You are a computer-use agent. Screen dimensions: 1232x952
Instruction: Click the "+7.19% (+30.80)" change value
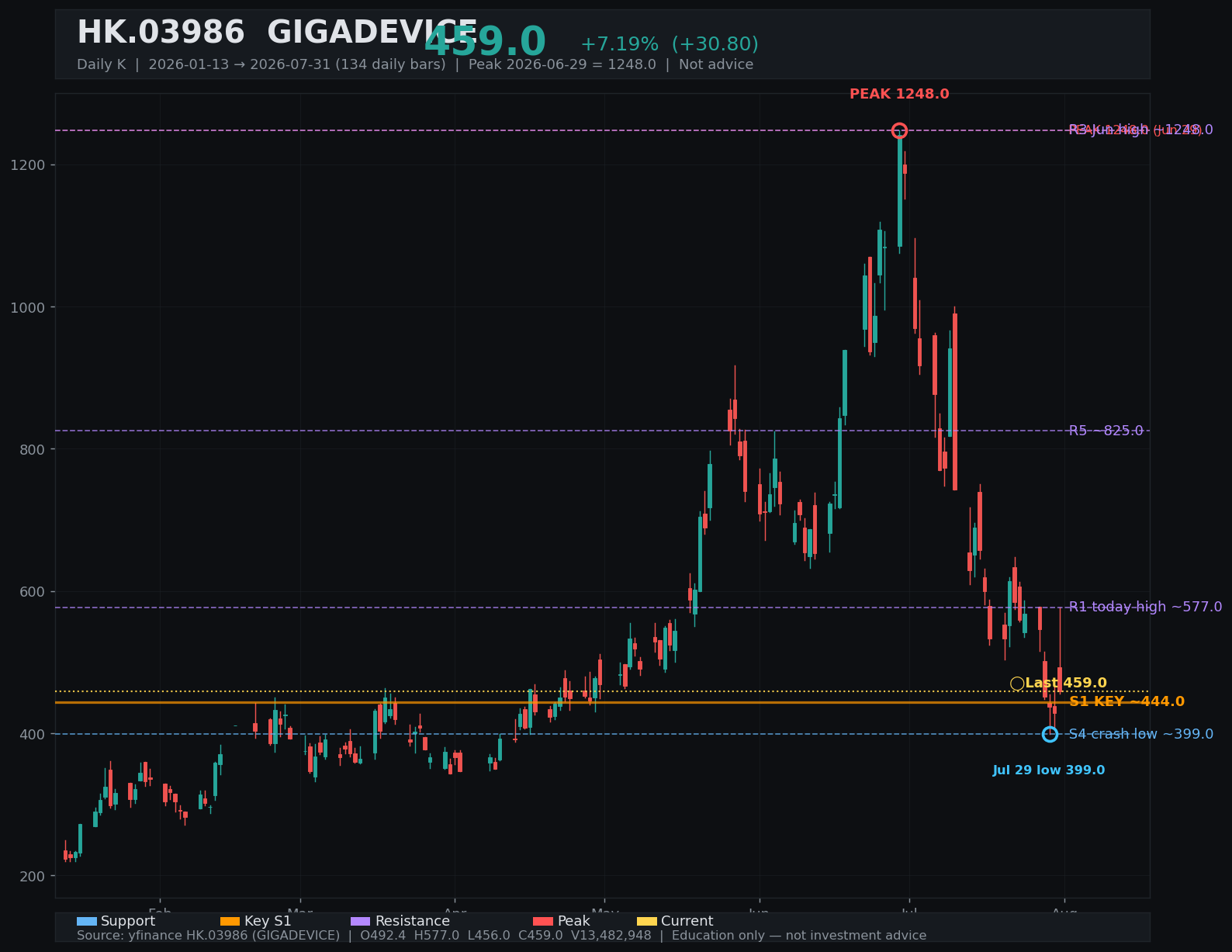pos(670,44)
